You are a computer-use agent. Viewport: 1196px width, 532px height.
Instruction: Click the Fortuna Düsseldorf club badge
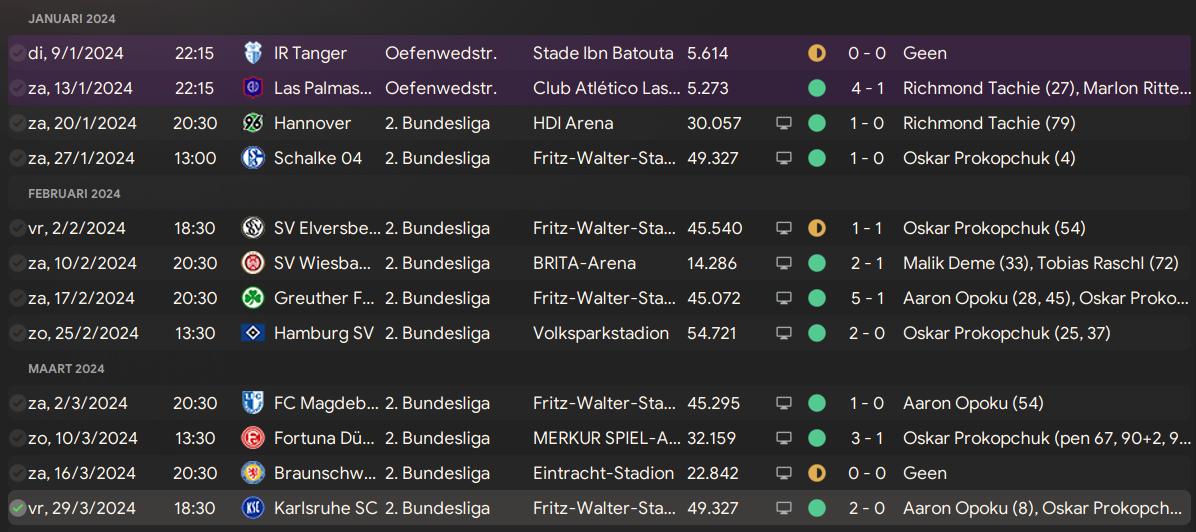click(252, 438)
